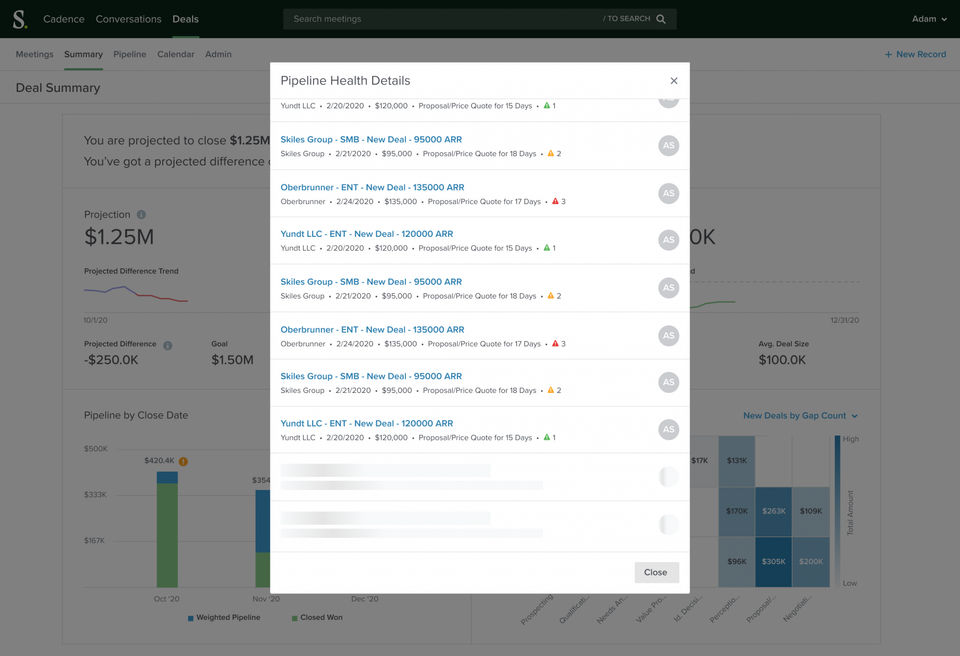This screenshot has height=656, width=960.
Task: Click AS avatar in bottommost Yundt LLC row
Action: pos(669,429)
